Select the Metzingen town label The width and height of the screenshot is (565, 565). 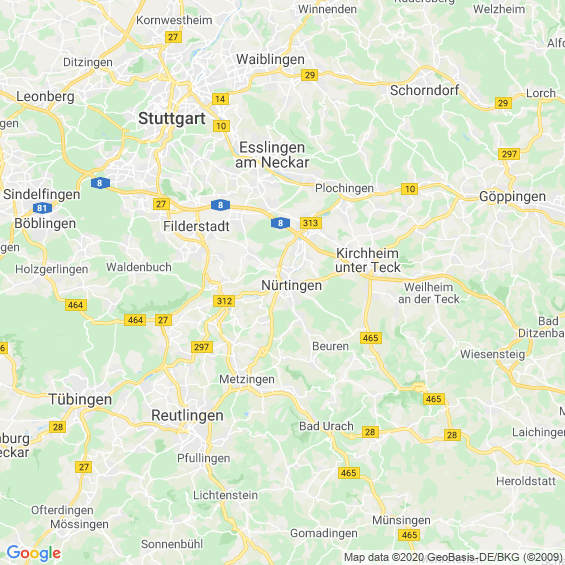[x=247, y=379]
